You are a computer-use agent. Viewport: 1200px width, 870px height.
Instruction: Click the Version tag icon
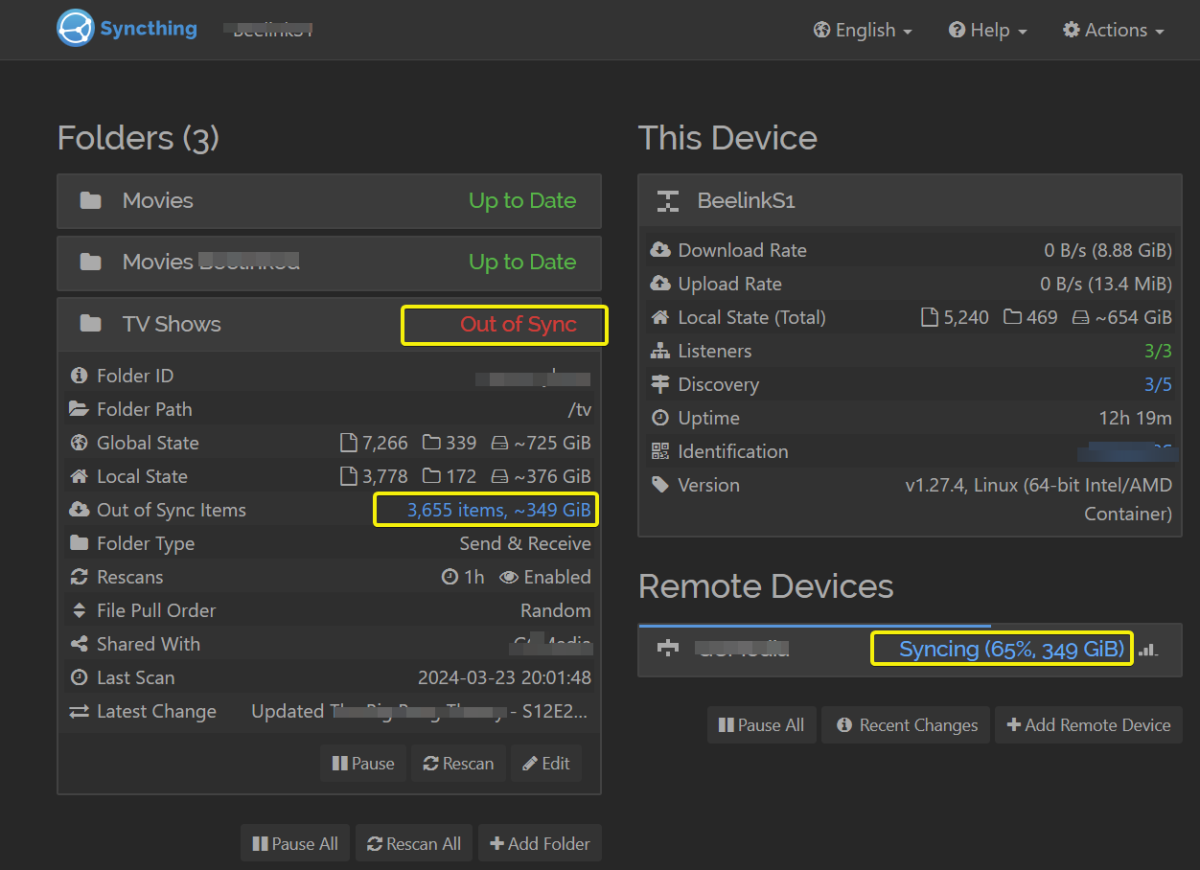[660, 485]
